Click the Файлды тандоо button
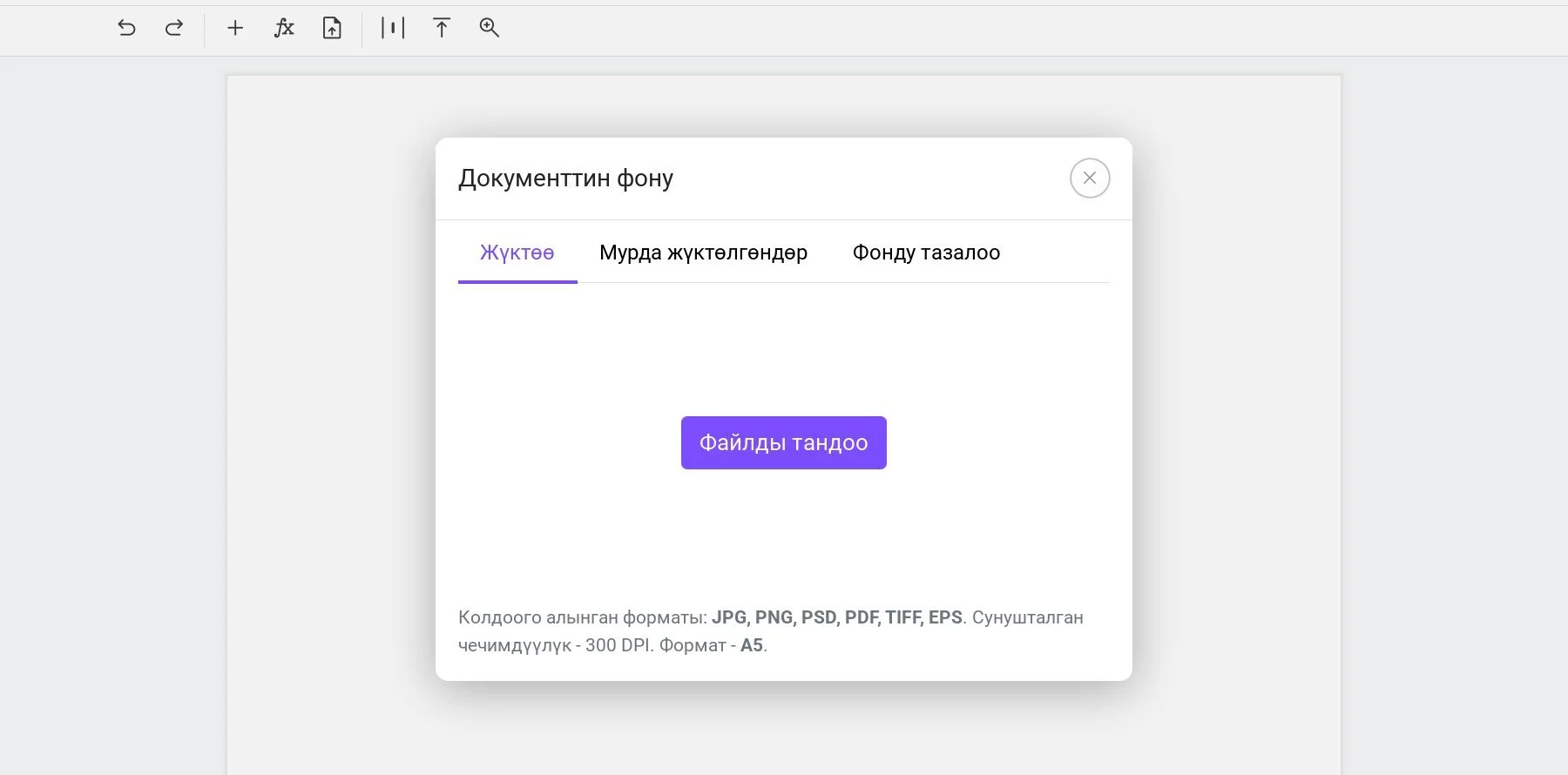The height and width of the screenshot is (775, 1568). point(784,442)
